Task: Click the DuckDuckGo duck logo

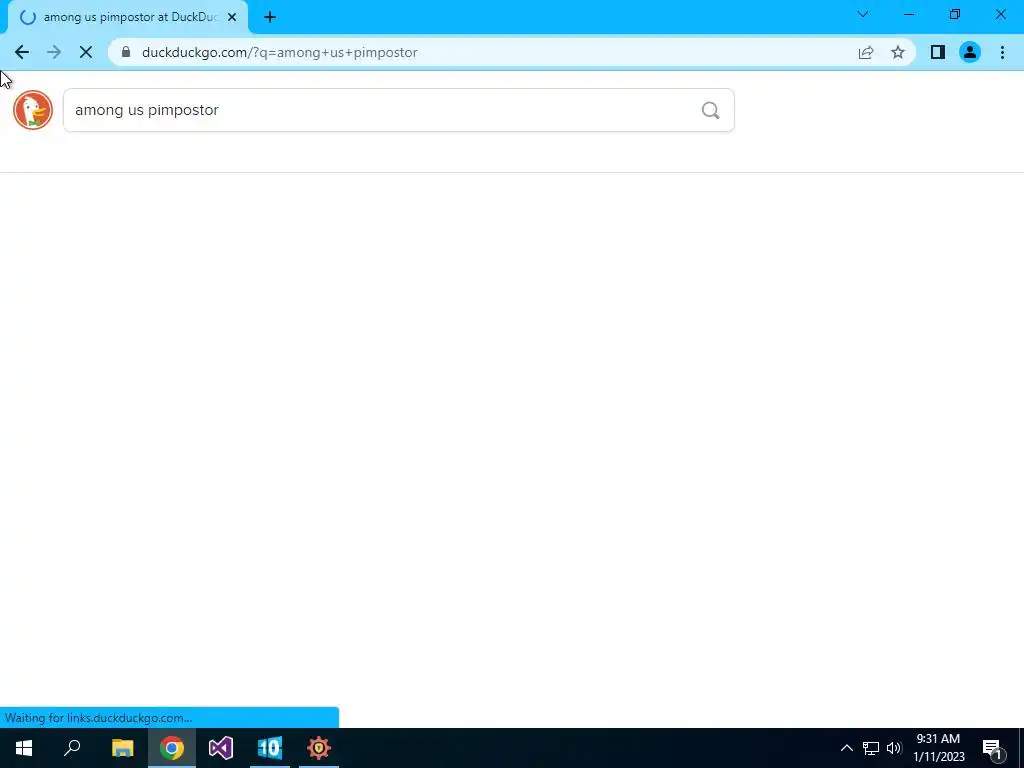Action: coord(33,110)
